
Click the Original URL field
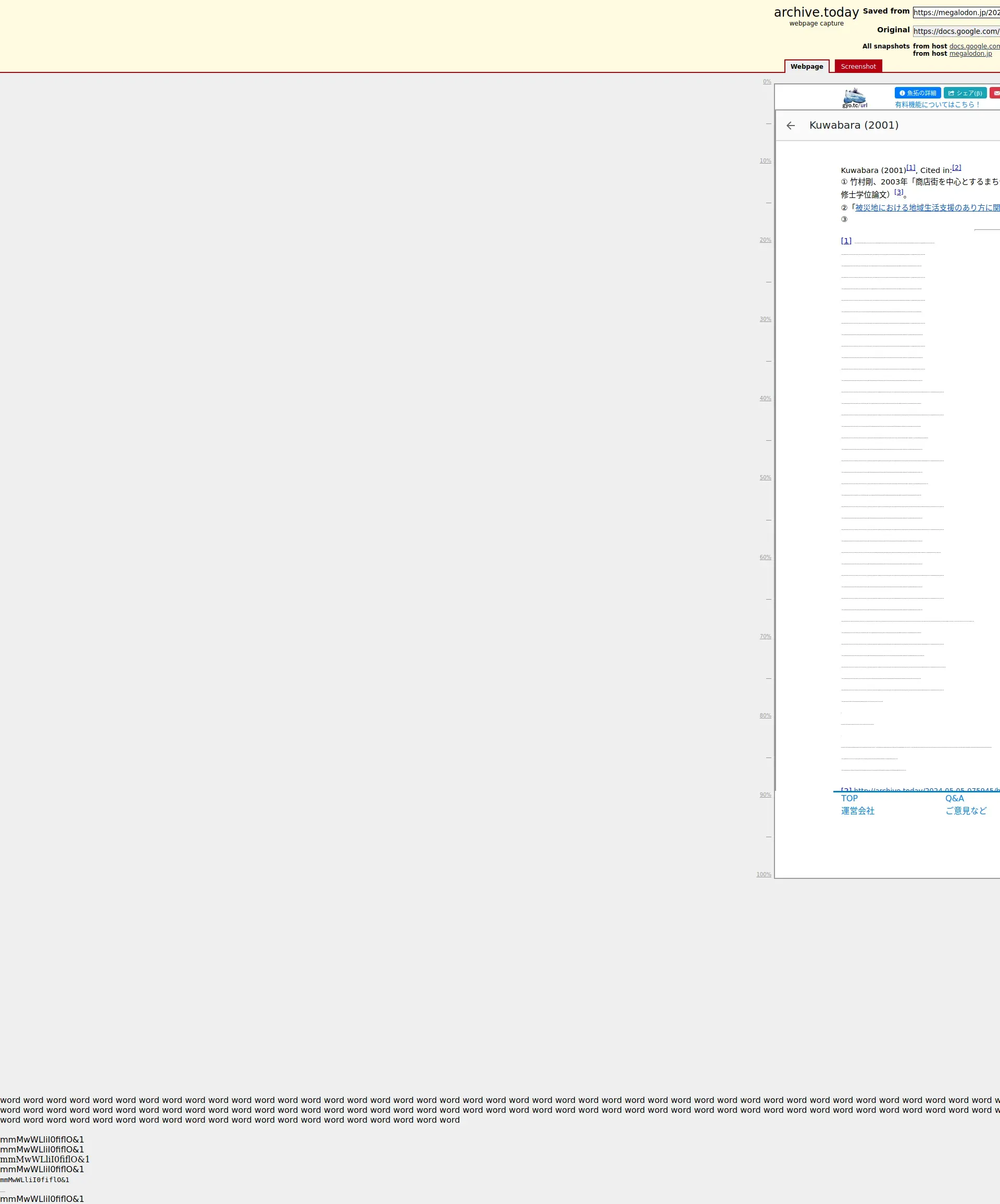[956, 31]
